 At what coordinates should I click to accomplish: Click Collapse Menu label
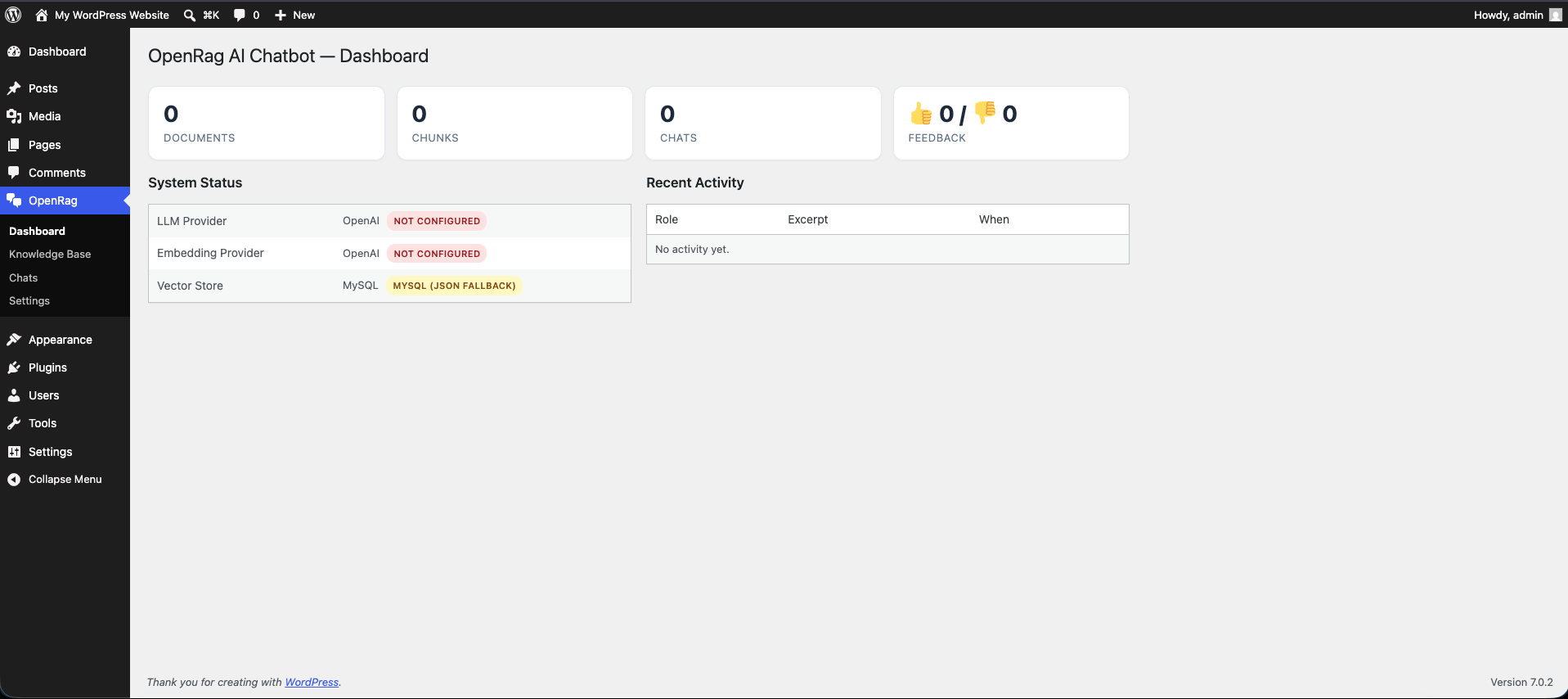click(x=65, y=480)
